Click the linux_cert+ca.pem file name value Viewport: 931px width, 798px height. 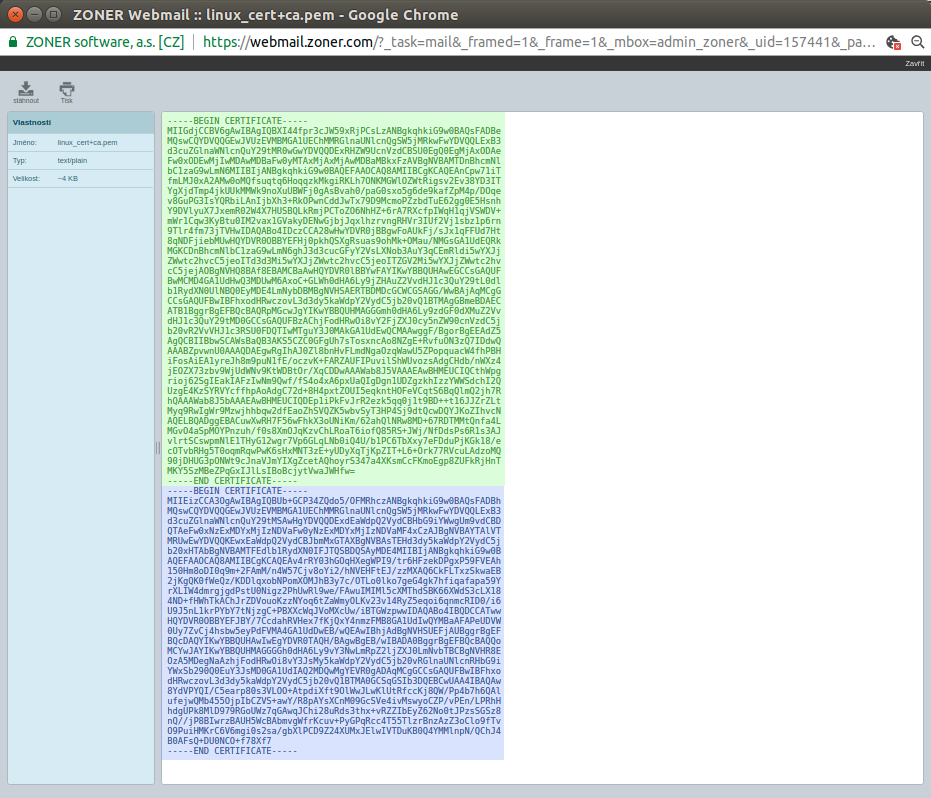(x=87, y=143)
